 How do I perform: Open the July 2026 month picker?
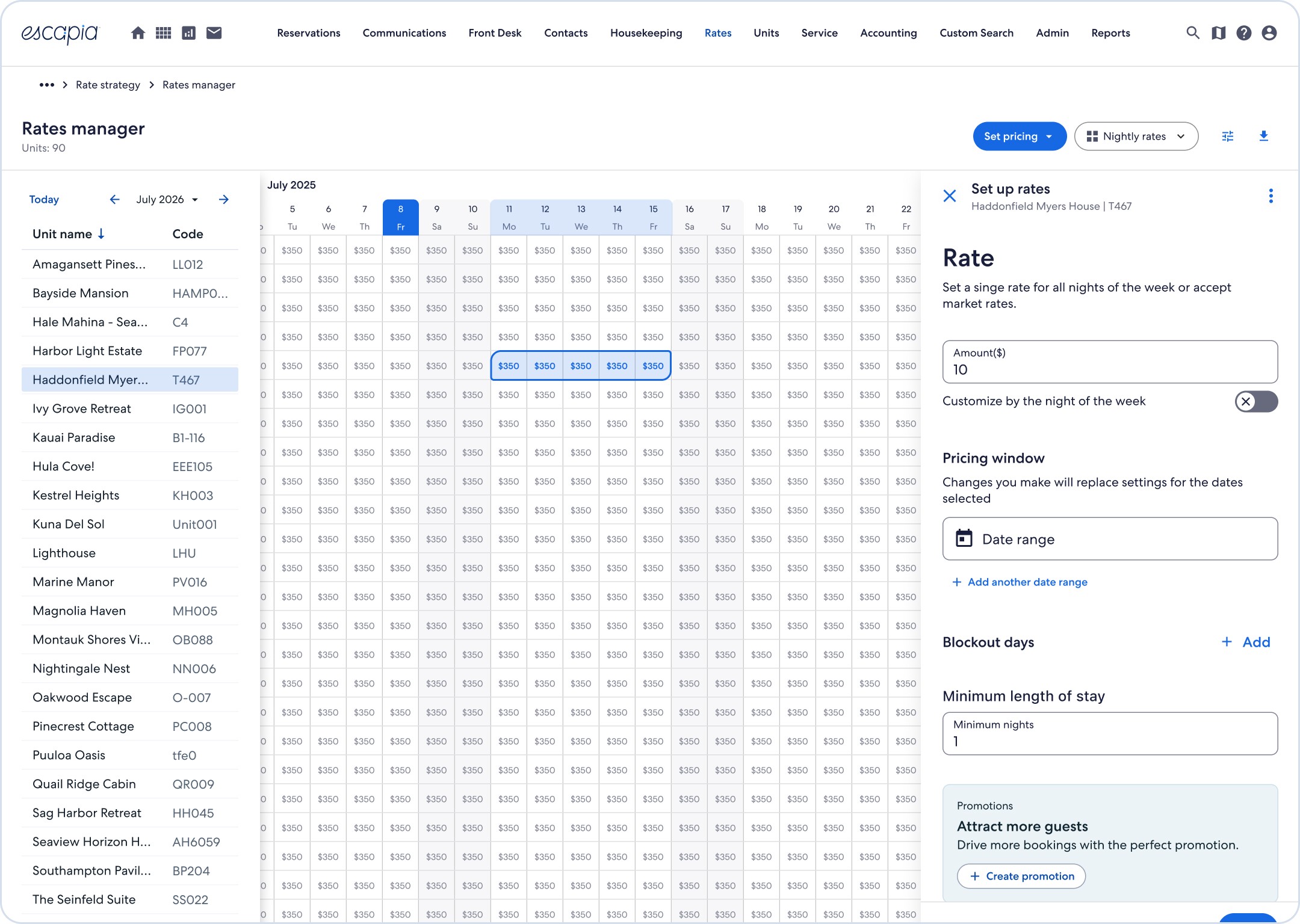(167, 200)
